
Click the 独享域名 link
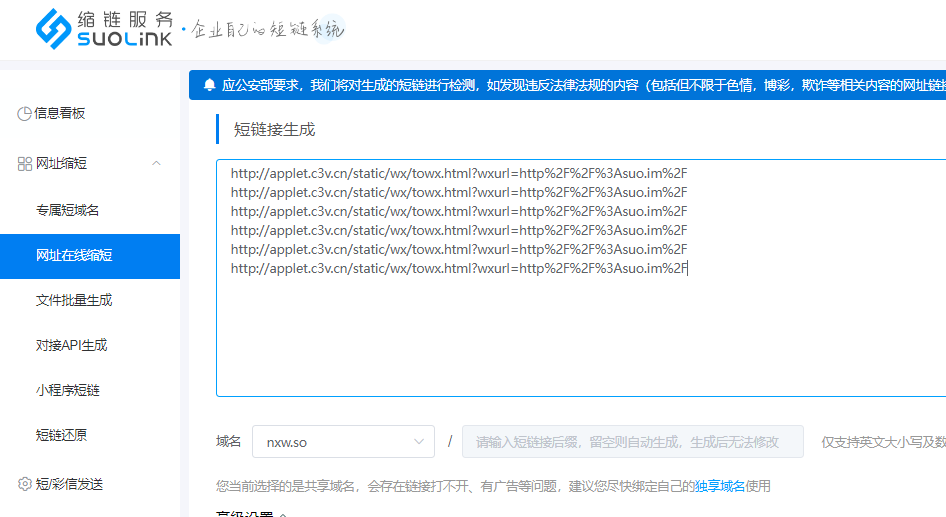[719, 486]
